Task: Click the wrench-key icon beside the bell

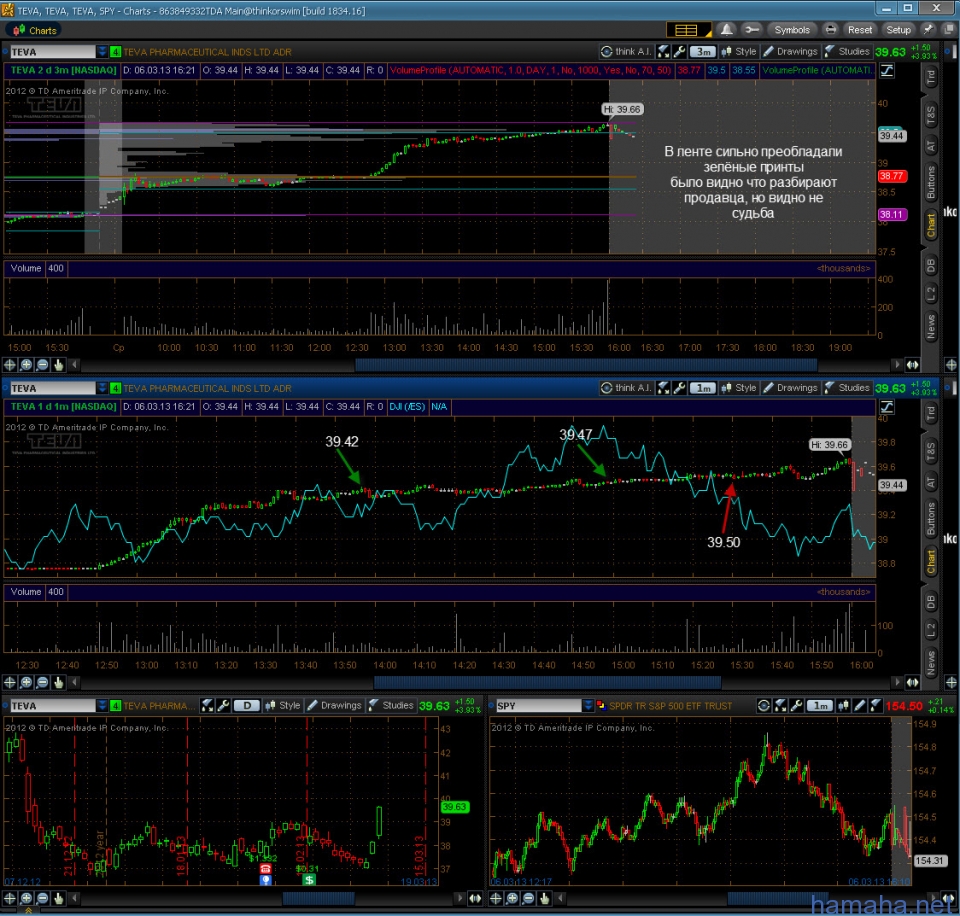Action: (x=752, y=30)
